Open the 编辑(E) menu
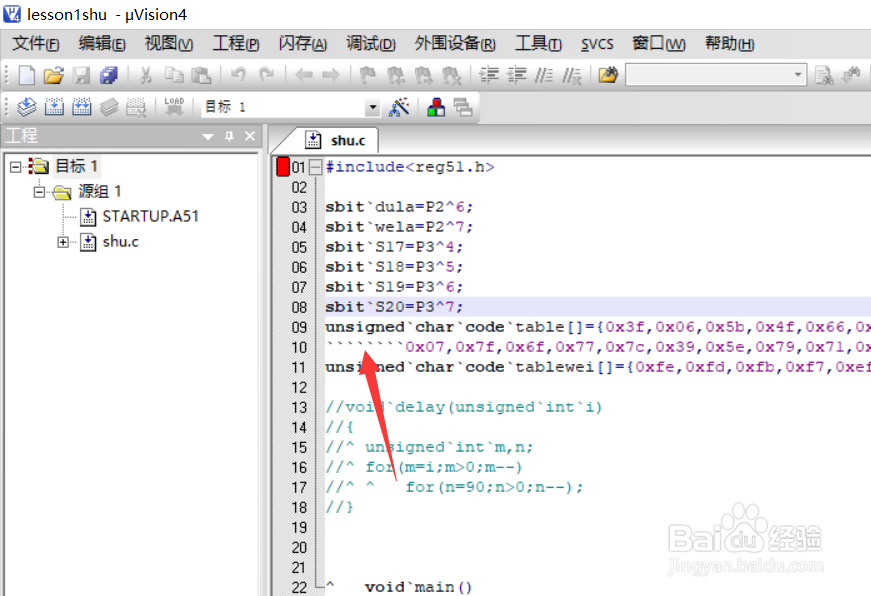 (x=102, y=43)
